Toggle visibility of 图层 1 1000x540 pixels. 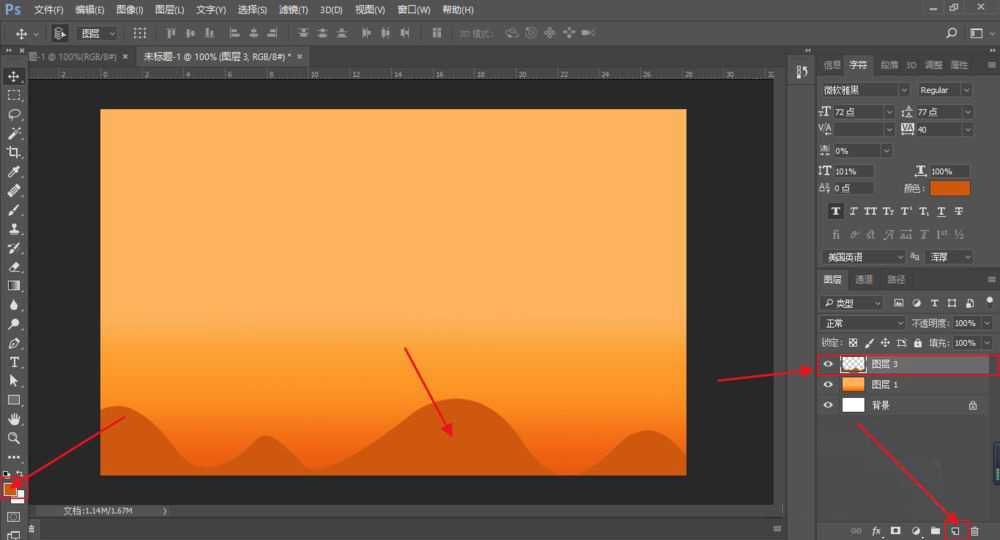click(x=828, y=385)
